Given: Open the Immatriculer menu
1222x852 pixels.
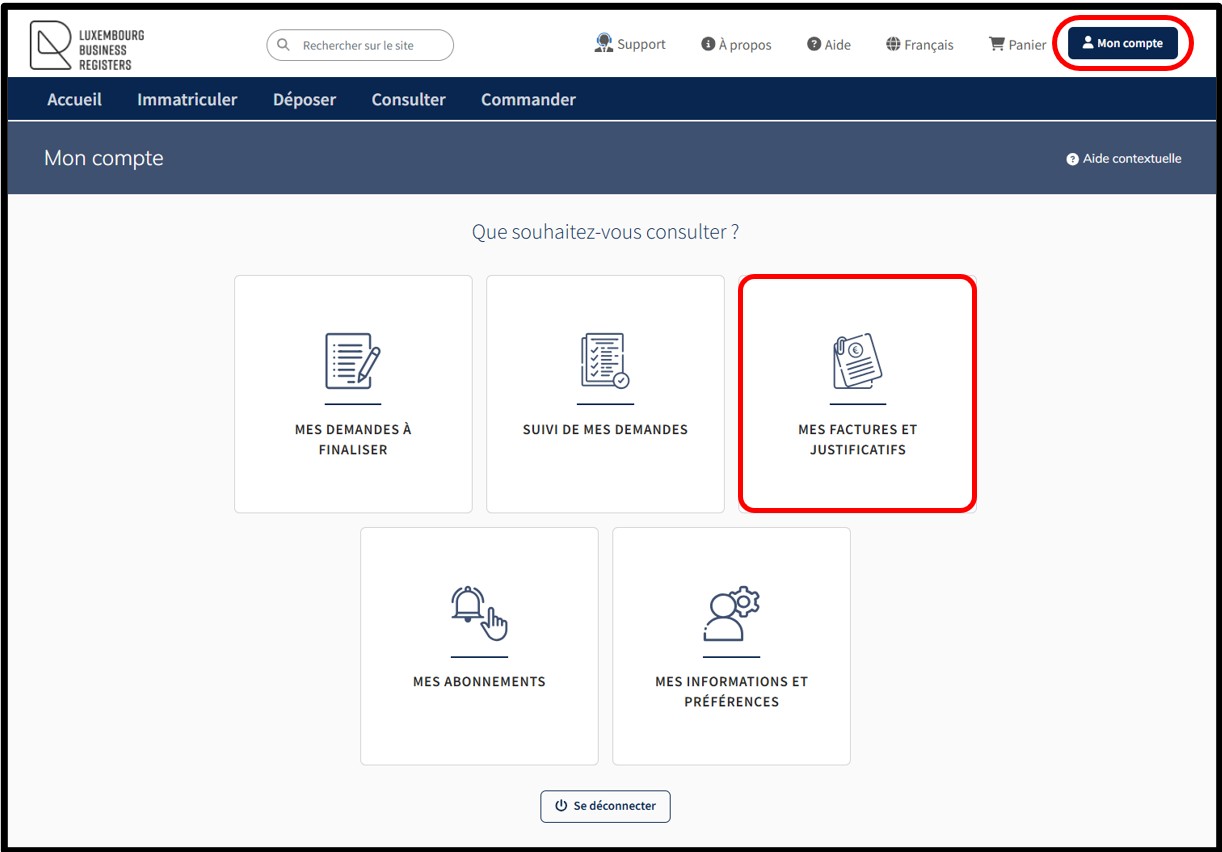Looking at the screenshot, I should pos(187,99).
